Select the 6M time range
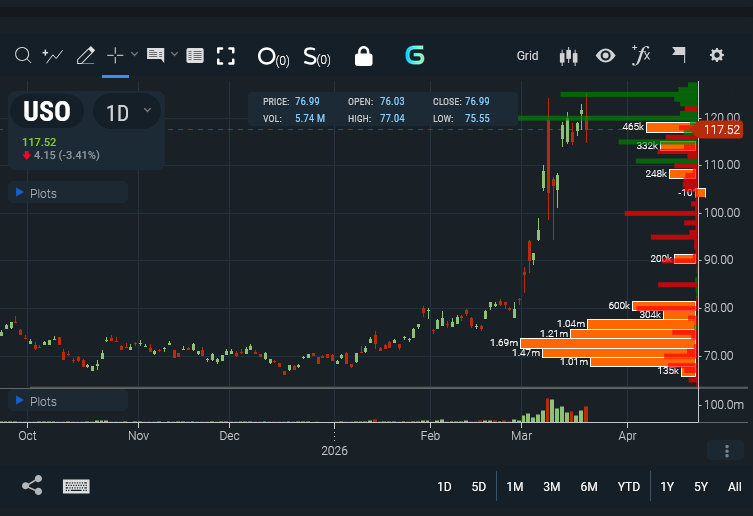 (x=589, y=487)
